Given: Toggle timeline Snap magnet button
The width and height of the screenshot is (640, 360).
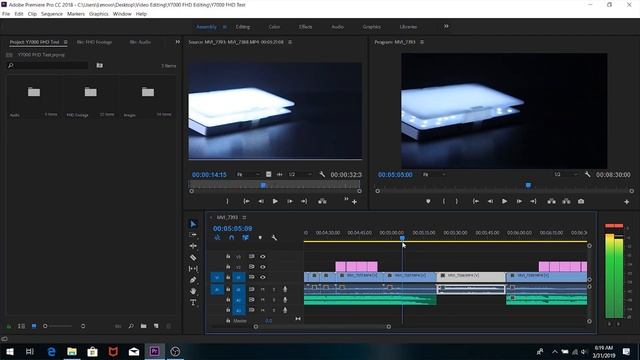Looking at the screenshot, I should tap(231, 238).
